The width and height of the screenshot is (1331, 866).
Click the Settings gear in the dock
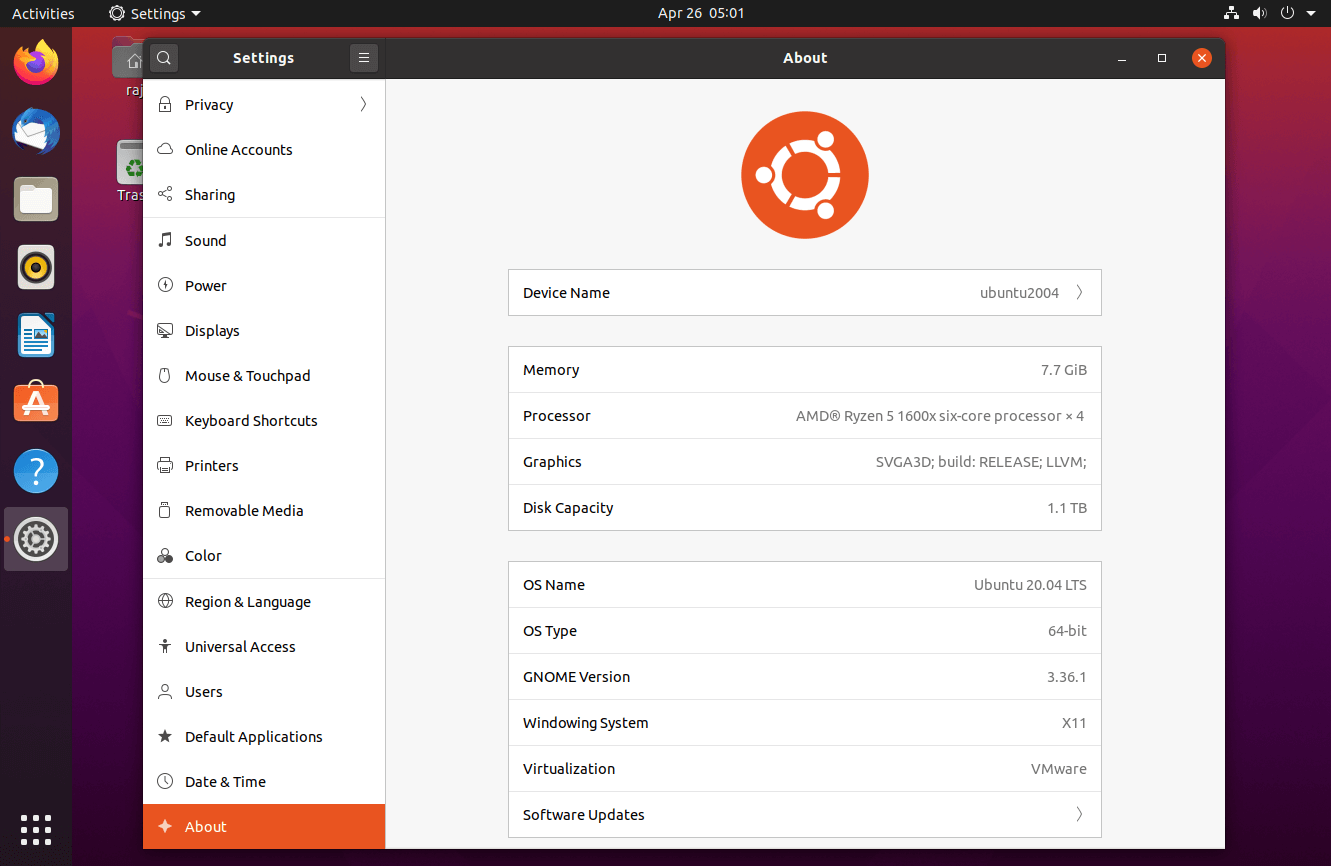36,539
